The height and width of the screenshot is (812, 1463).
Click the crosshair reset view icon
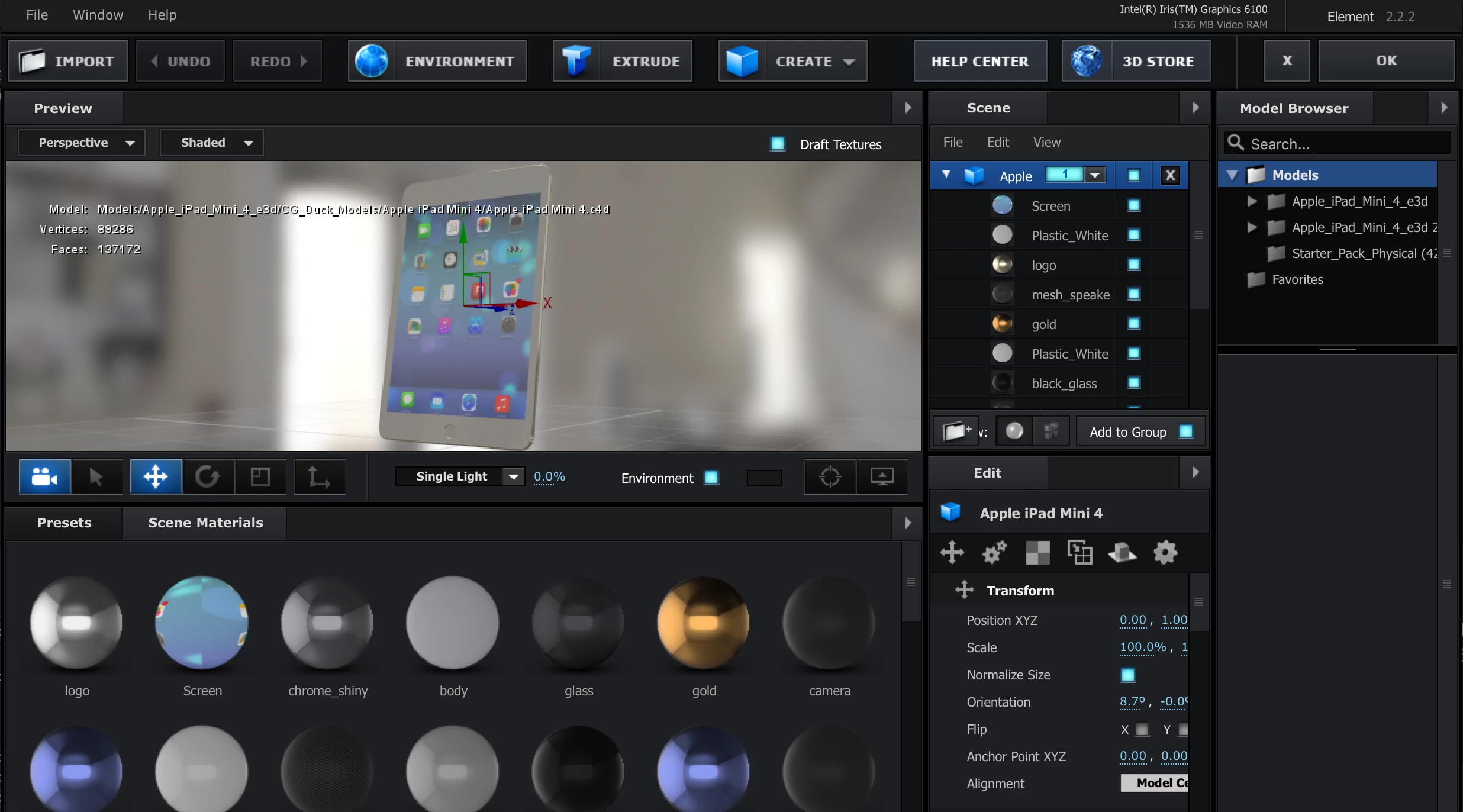[x=830, y=476]
